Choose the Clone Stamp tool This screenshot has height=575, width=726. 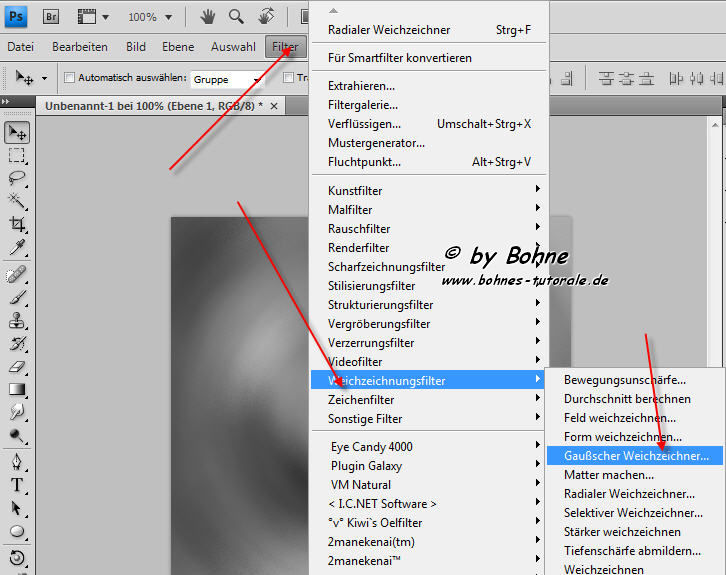click(x=17, y=320)
